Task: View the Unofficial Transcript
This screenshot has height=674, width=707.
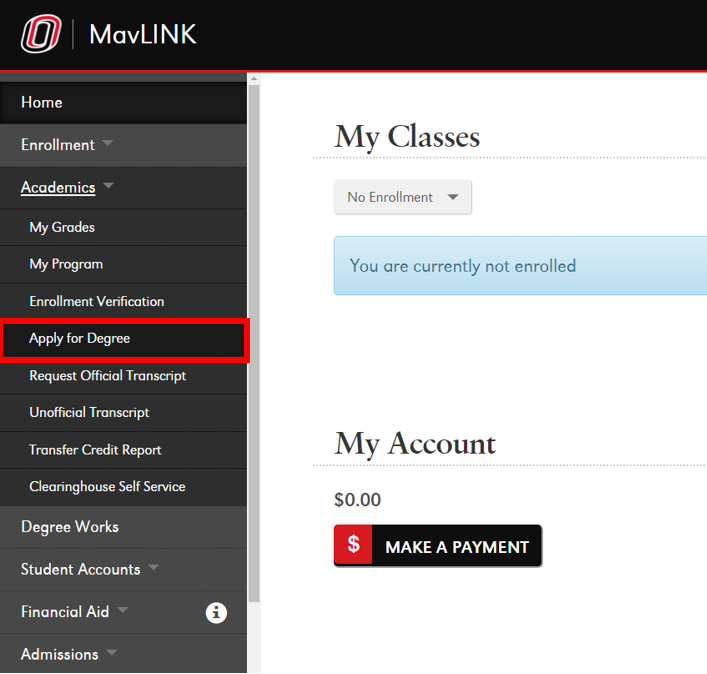Action: [89, 413]
